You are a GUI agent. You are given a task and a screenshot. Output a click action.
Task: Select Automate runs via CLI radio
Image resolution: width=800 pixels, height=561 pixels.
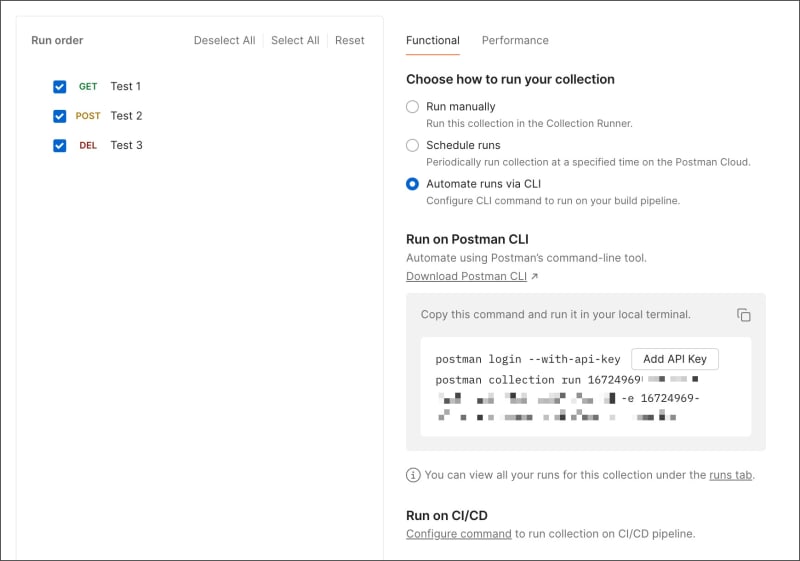click(x=412, y=184)
